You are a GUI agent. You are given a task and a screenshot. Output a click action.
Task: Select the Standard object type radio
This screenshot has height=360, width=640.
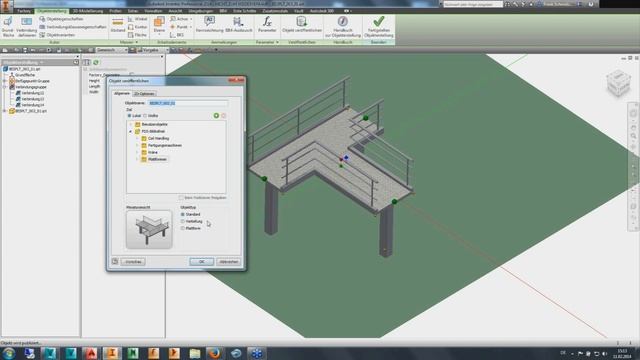coord(183,214)
